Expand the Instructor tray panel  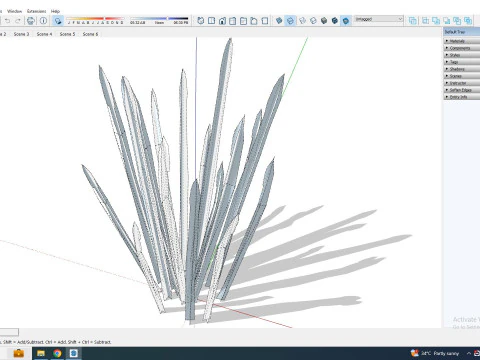[x=462, y=83]
